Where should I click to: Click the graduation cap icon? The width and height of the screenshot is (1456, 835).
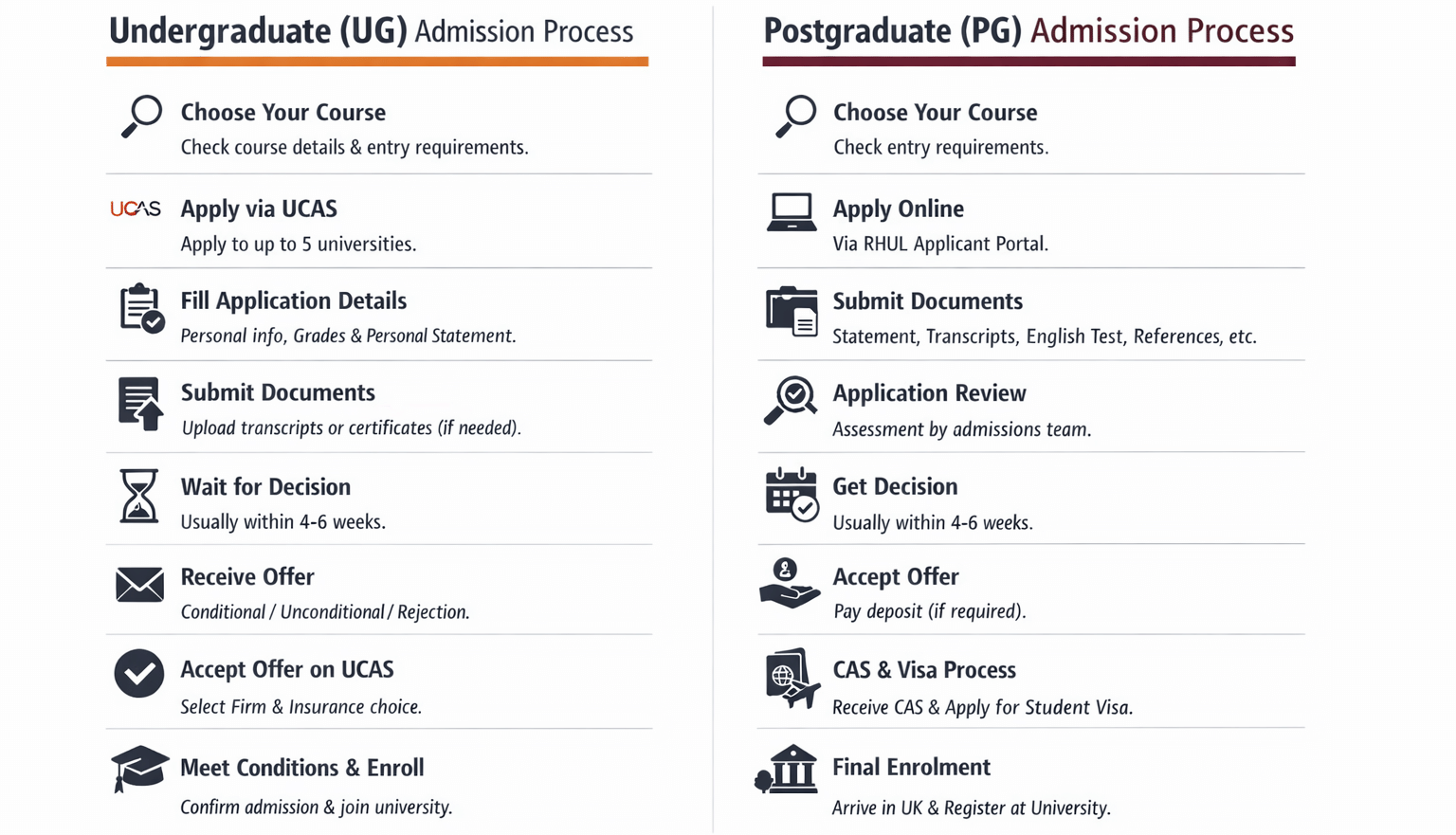point(139,768)
